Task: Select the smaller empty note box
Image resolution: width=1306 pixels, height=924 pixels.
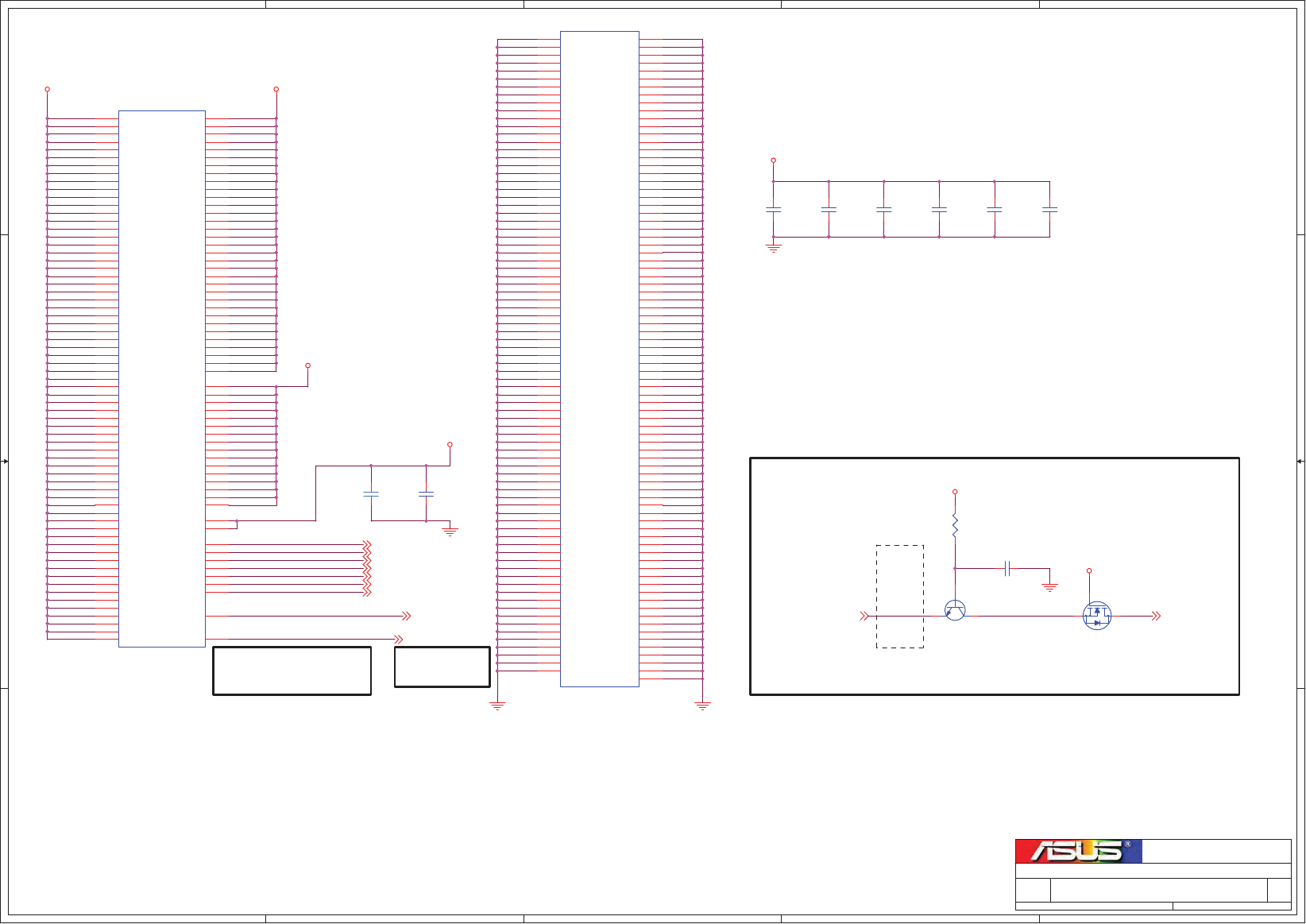Action: [442, 667]
